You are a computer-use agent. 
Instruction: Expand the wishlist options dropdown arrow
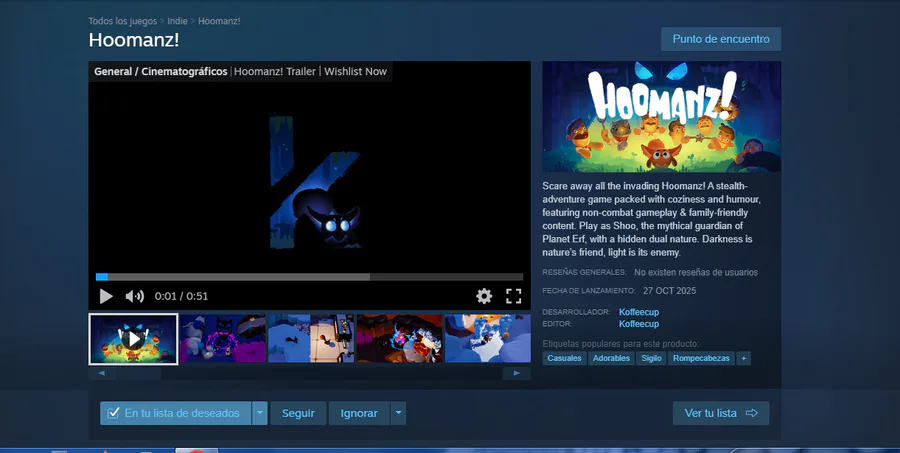(260, 413)
